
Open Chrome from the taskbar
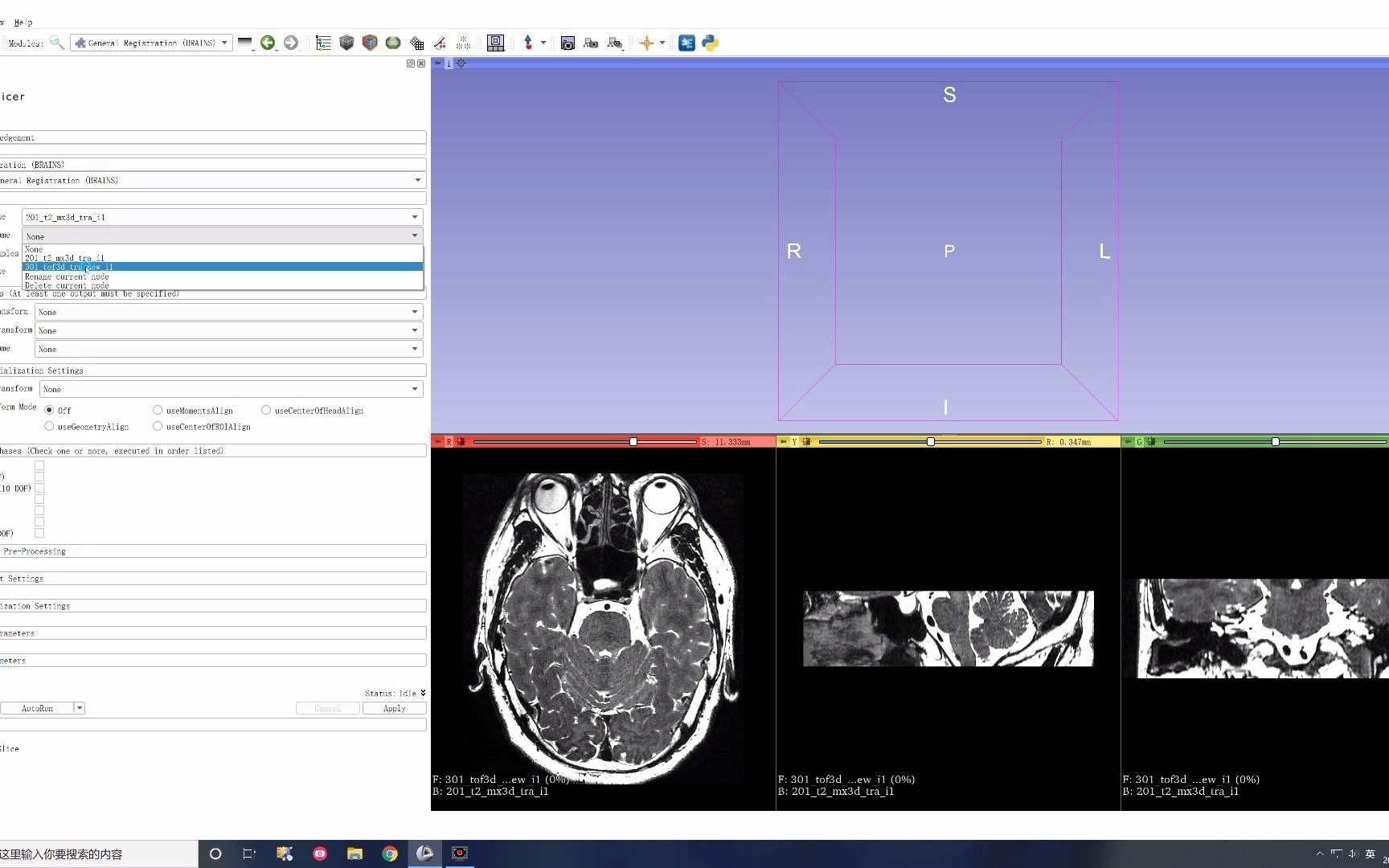tap(390, 854)
